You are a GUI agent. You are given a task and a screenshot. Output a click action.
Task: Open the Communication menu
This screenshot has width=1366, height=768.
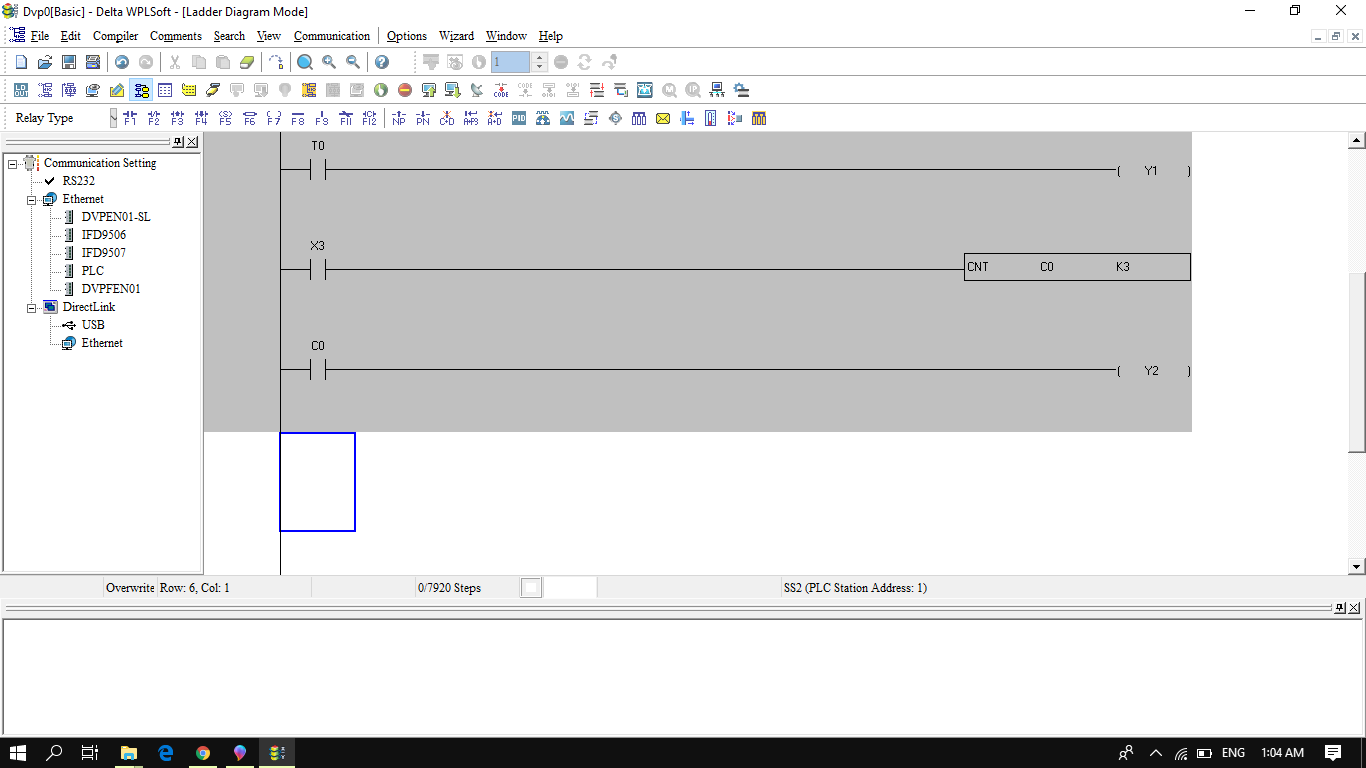coord(332,36)
